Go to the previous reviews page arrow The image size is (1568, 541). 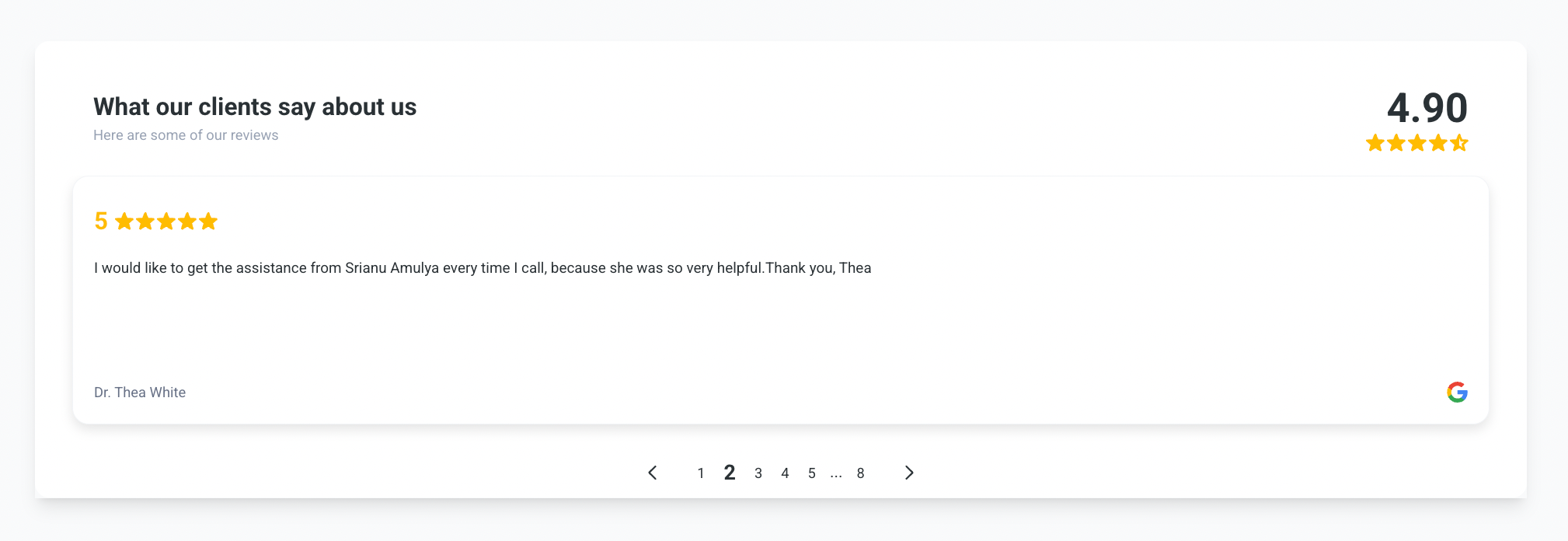pos(653,473)
